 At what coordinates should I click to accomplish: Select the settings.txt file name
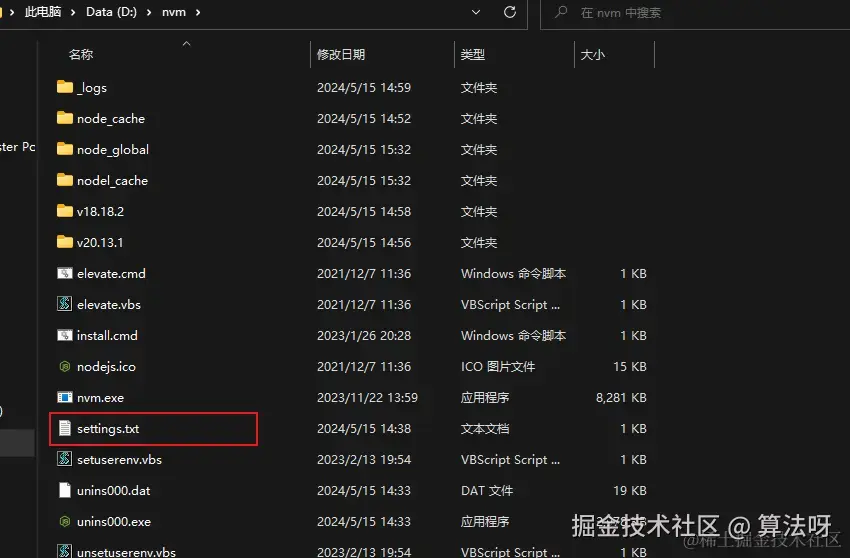point(108,428)
